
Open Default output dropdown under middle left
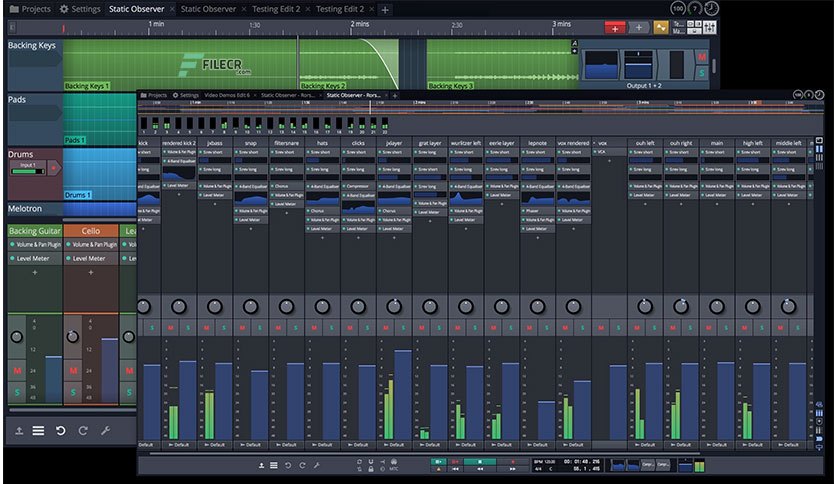click(x=788, y=445)
